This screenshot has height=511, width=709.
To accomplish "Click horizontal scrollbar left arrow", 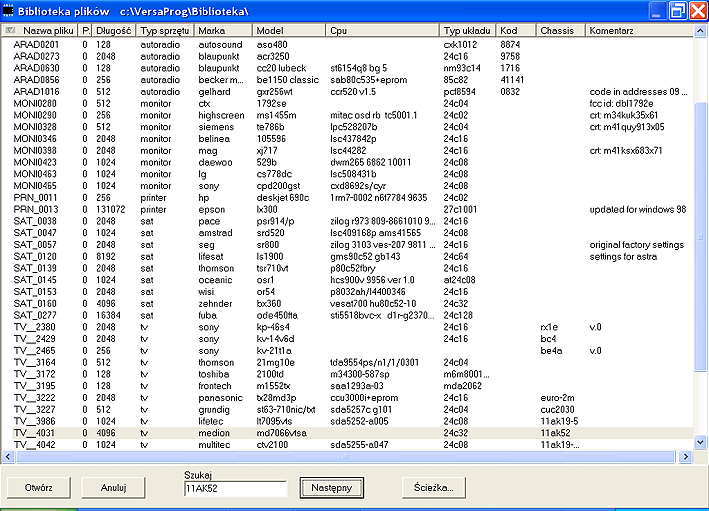I will click(8, 456).
